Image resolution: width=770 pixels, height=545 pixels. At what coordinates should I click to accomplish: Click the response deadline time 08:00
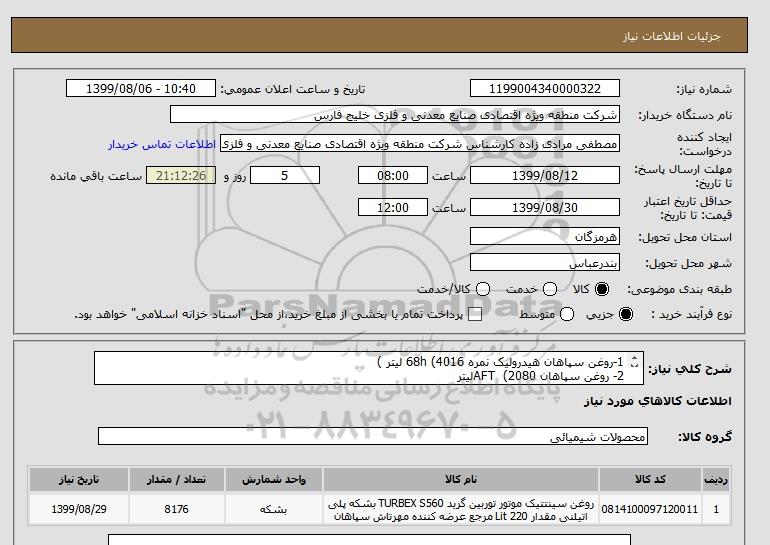392,175
